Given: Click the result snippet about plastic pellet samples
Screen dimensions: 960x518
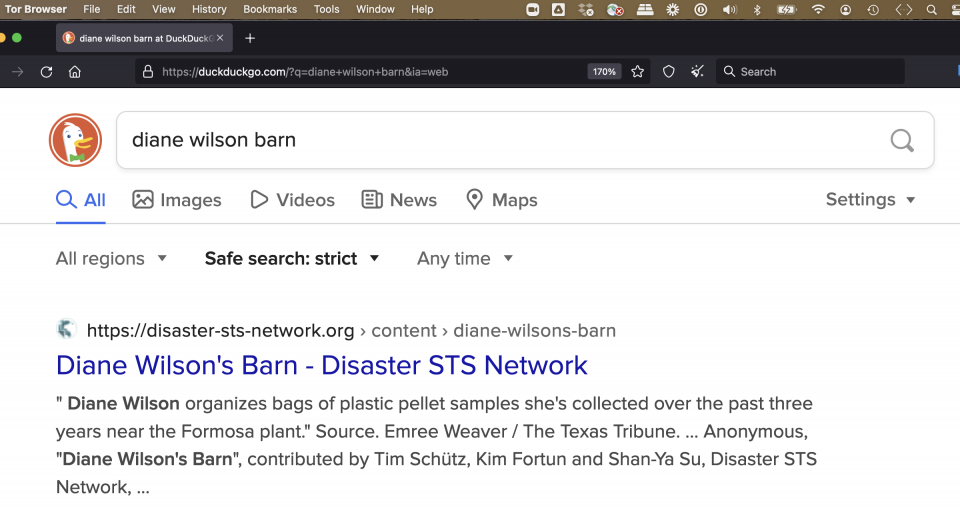Looking at the screenshot, I should pyautogui.click(x=437, y=445).
